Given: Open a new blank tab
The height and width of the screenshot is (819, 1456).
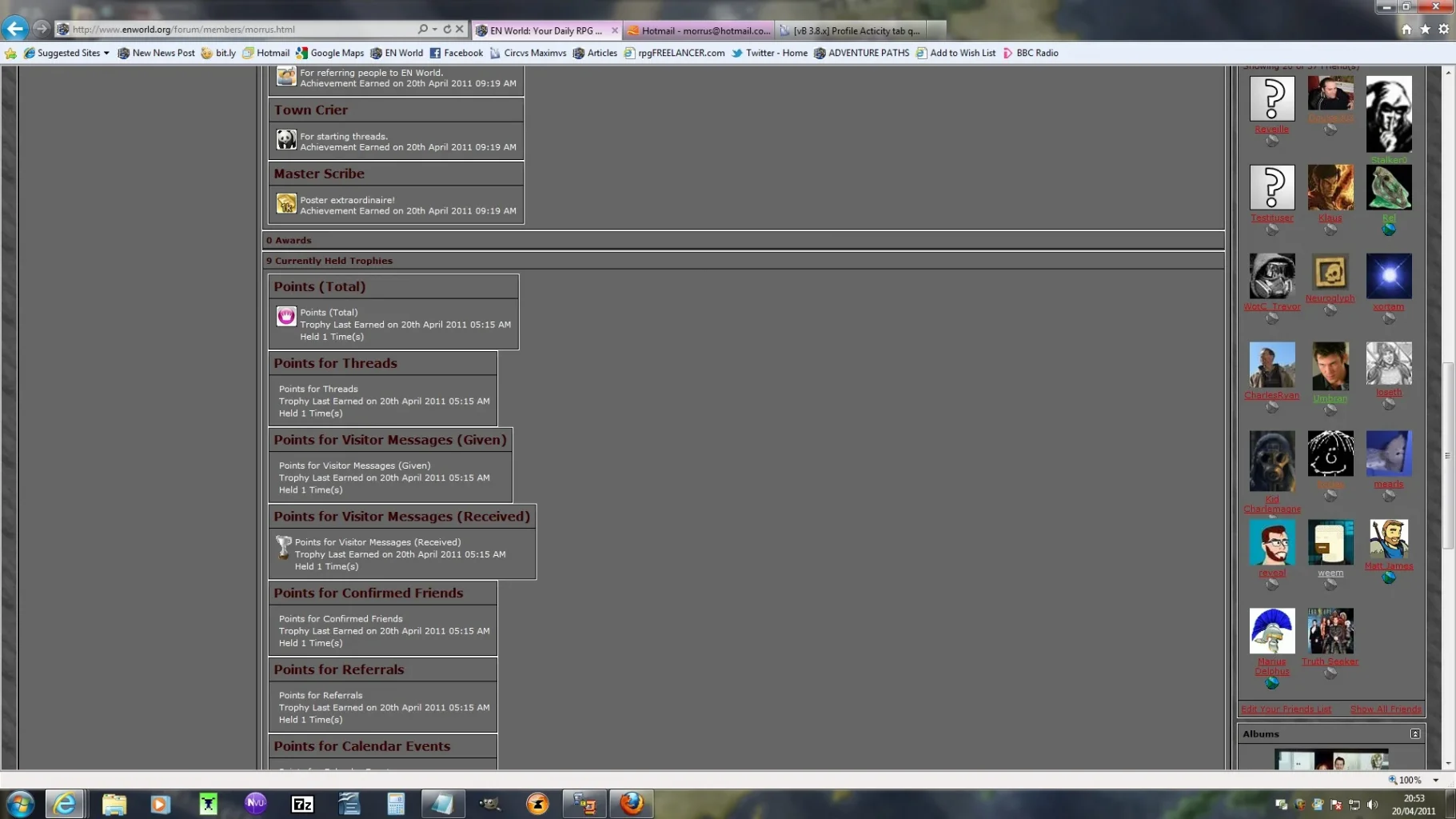Looking at the screenshot, I should click(936, 30).
